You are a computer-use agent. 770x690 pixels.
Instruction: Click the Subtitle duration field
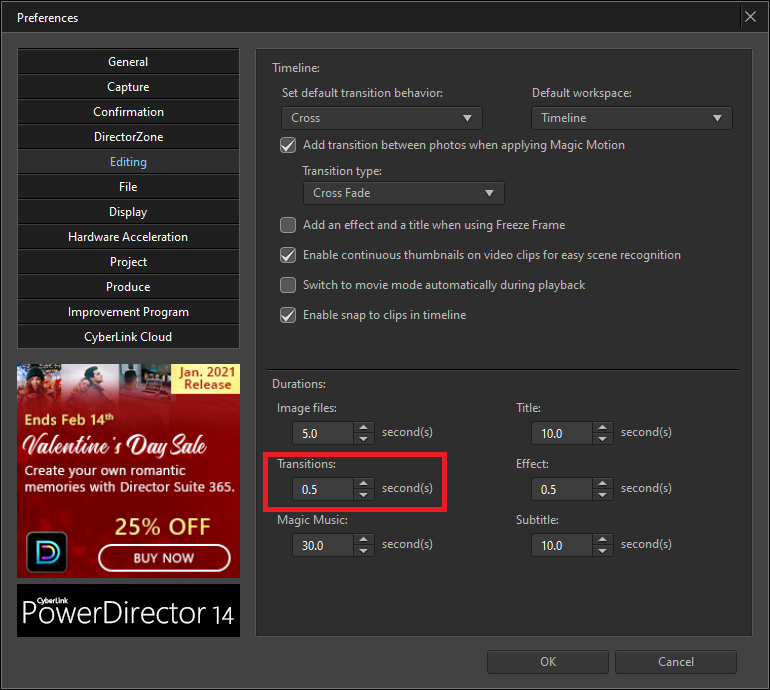[x=562, y=545]
